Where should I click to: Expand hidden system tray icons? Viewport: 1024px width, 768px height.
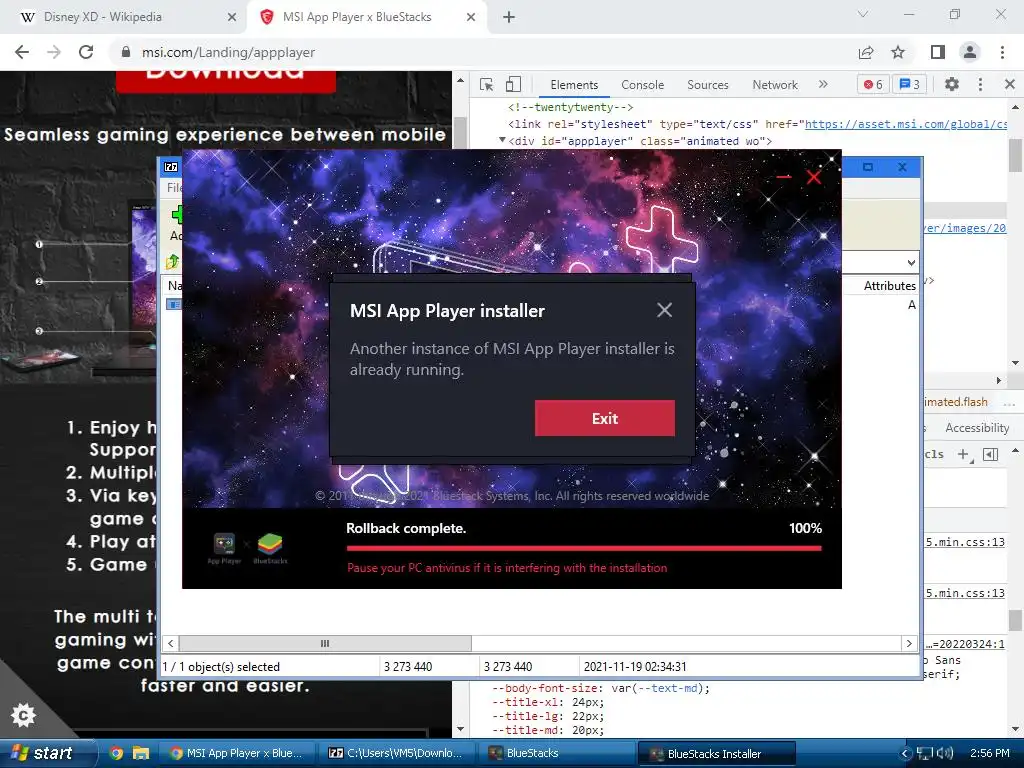pos(904,753)
